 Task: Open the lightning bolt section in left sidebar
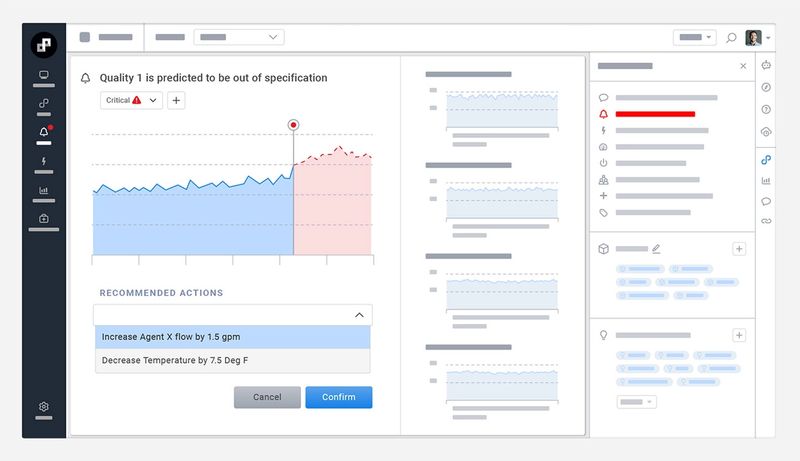tap(43, 161)
